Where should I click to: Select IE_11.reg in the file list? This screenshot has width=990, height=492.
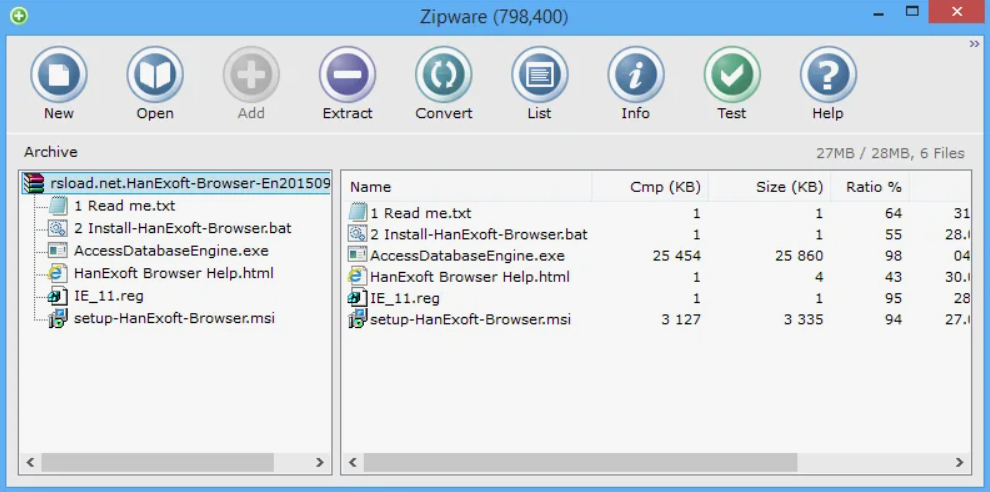coord(405,298)
